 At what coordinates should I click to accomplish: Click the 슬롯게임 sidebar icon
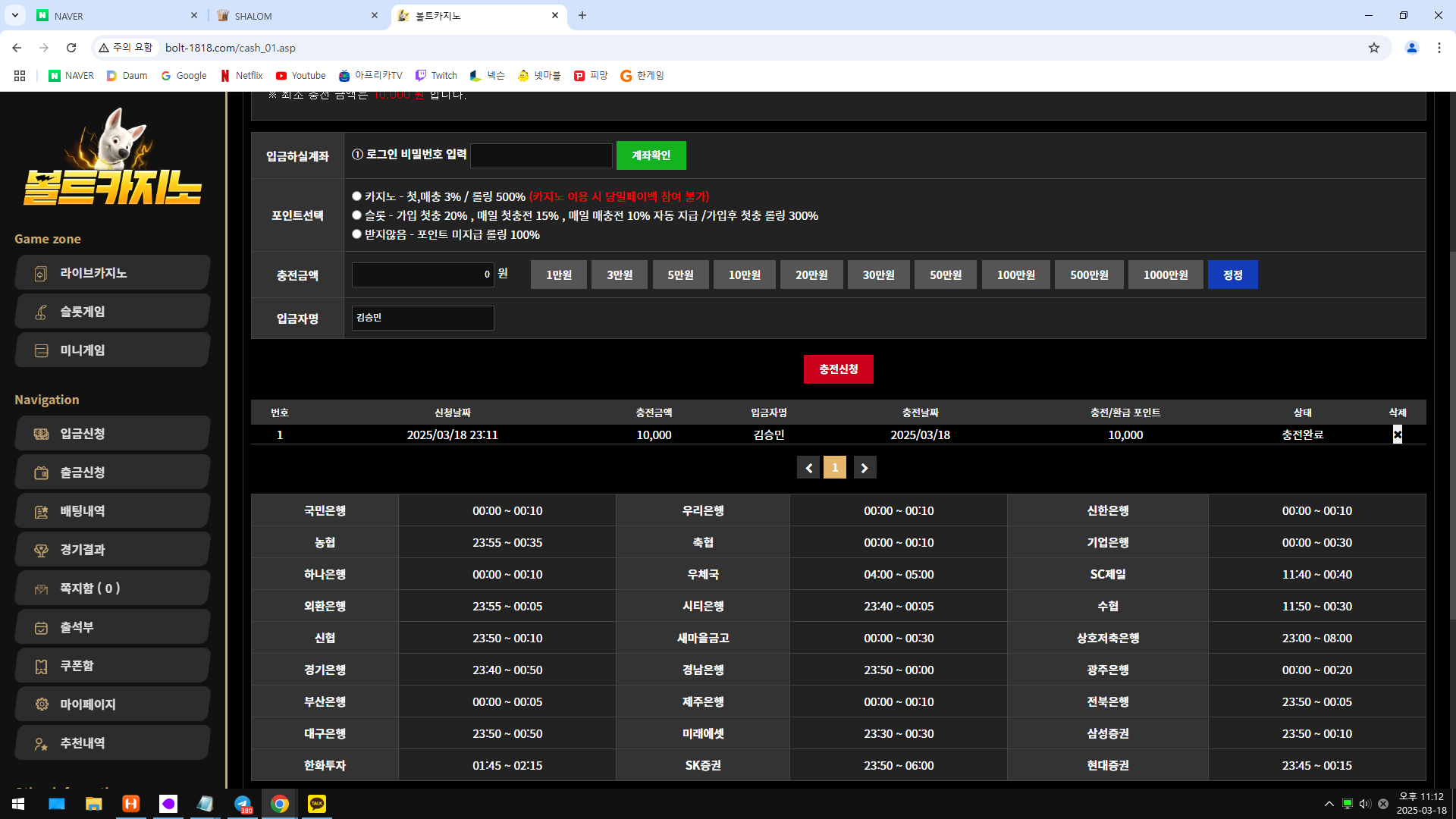pyautogui.click(x=41, y=312)
